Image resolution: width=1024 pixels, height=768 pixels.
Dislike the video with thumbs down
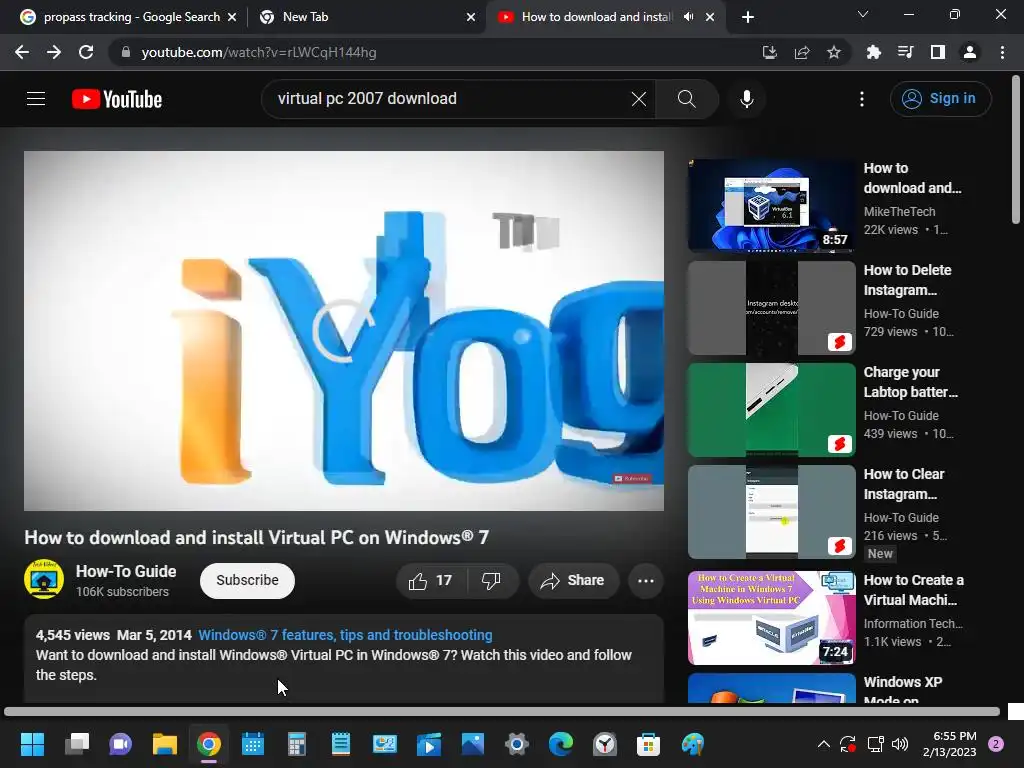point(491,581)
